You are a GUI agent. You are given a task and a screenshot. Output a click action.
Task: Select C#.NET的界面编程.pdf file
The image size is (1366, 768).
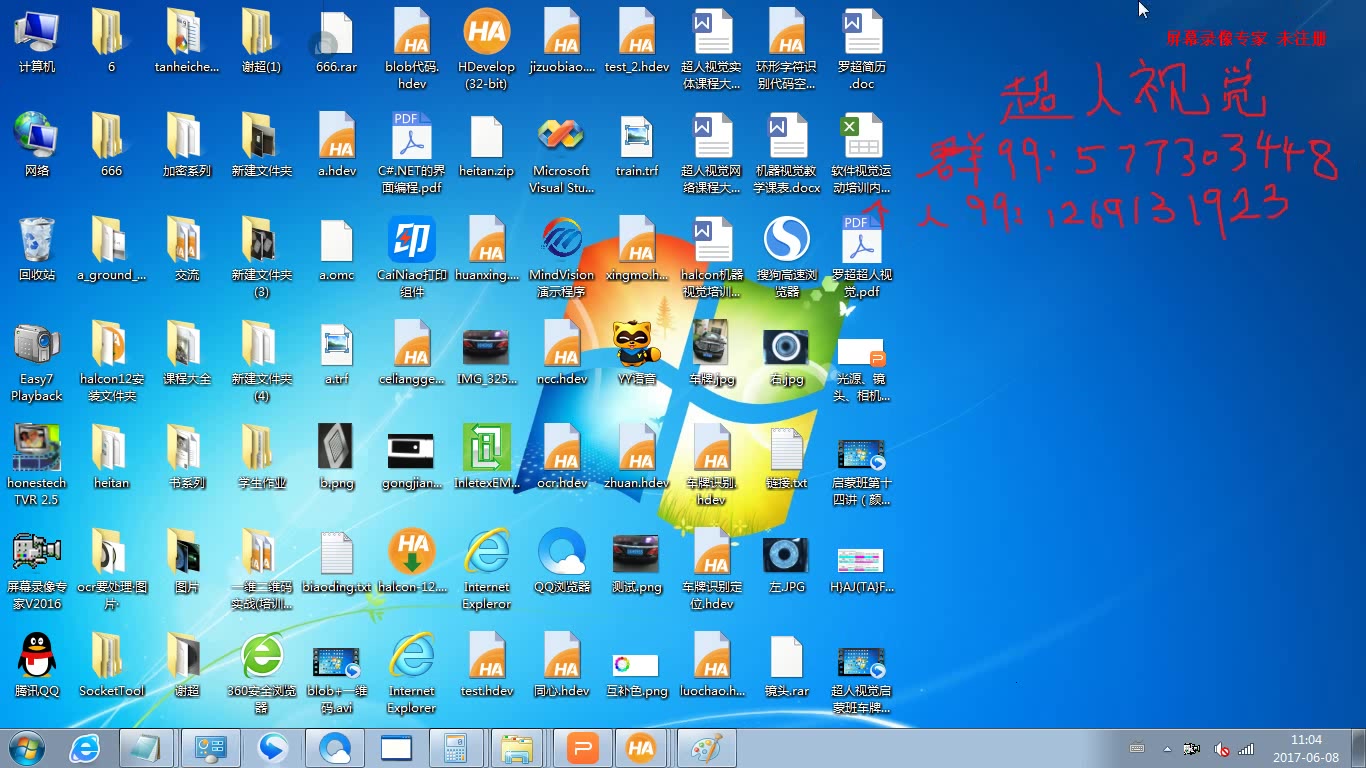[412, 153]
